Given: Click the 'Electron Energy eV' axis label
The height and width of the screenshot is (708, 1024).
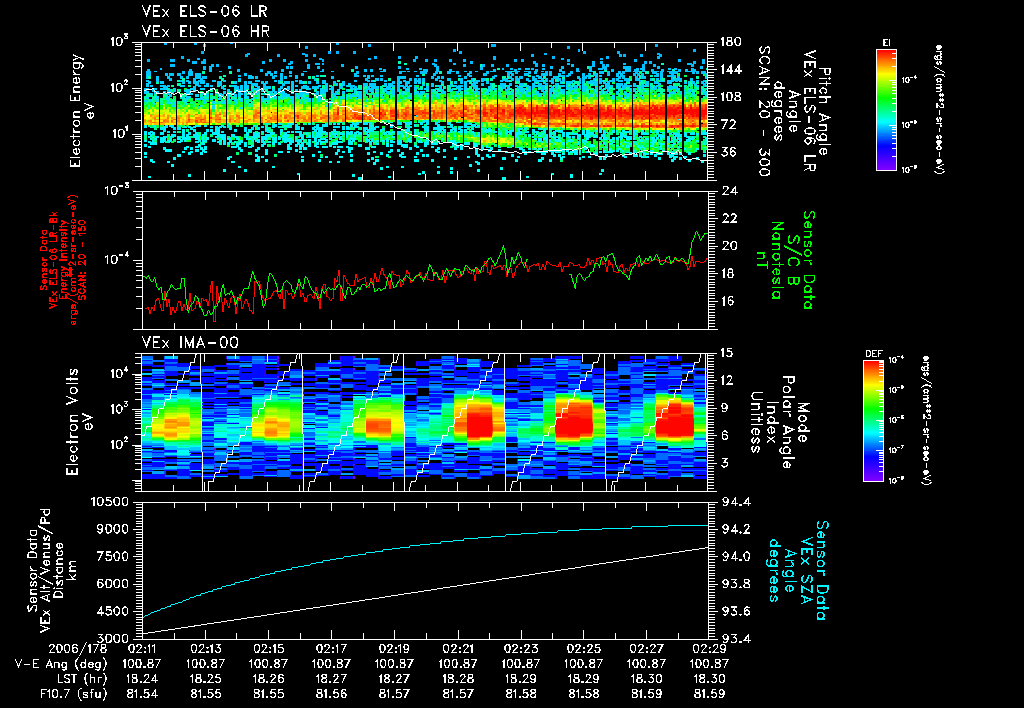Looking at the screenshot, I should (x=82, y=111).
